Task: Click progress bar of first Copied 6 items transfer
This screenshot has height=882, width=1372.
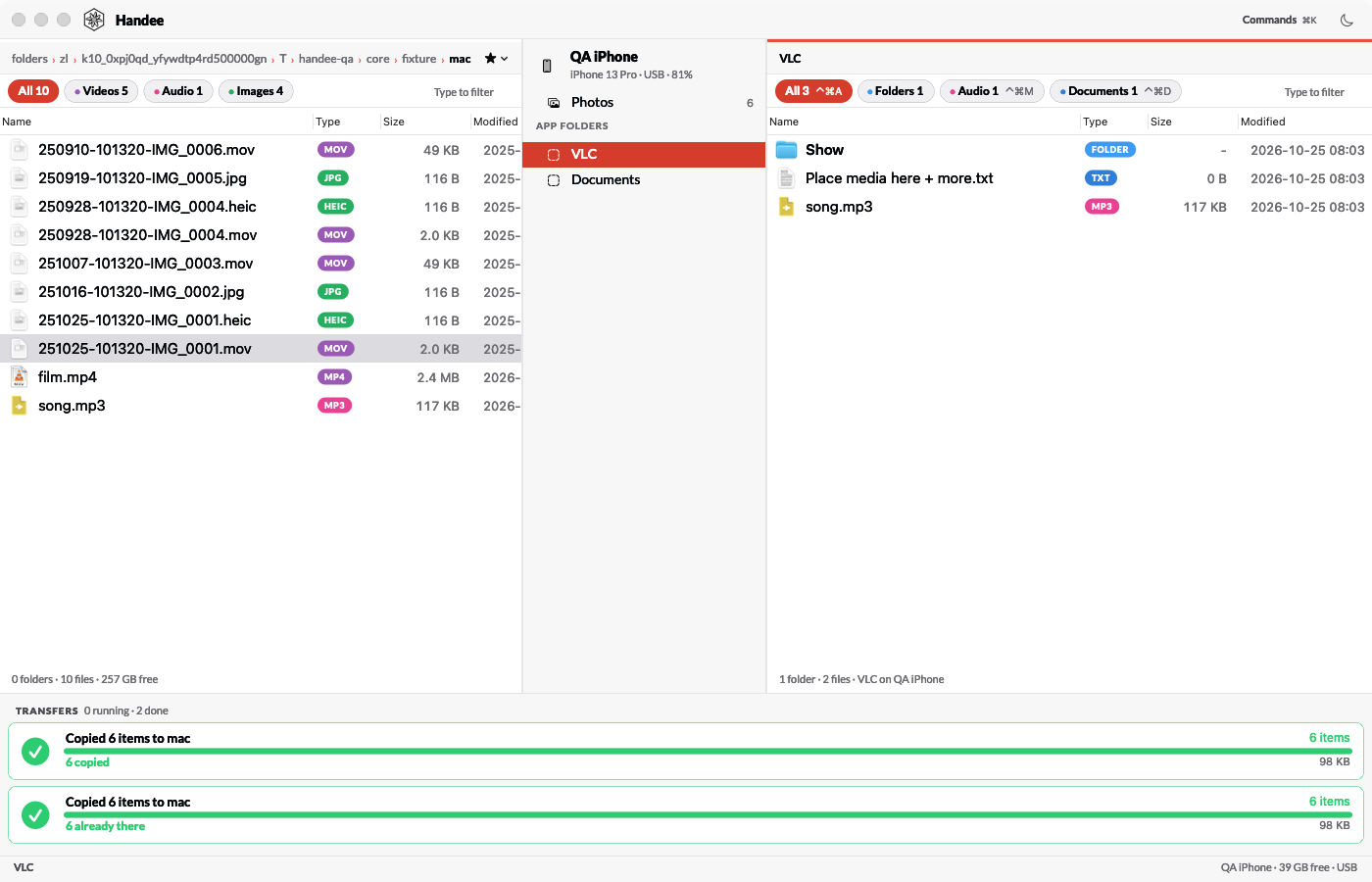Action: 709,752
